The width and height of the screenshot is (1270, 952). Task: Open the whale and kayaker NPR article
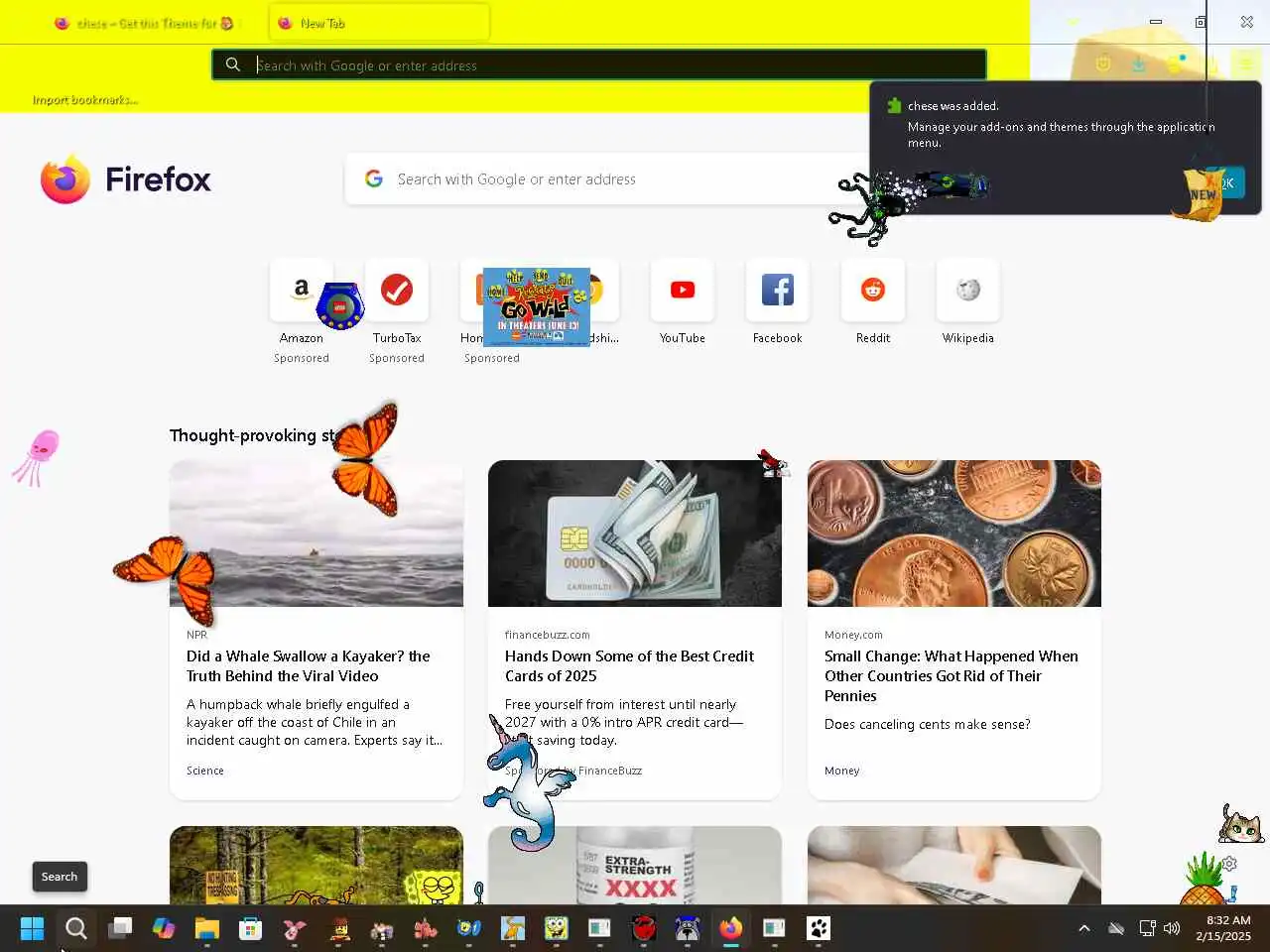[x=308, y=665]
